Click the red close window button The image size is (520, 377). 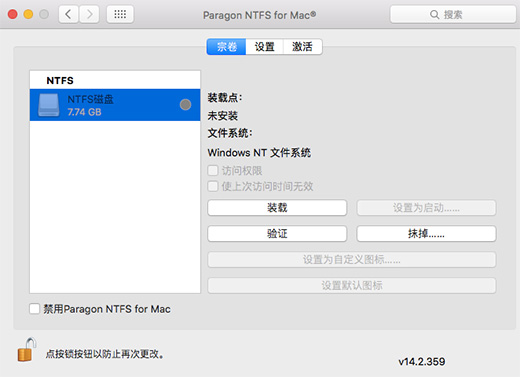13,14
